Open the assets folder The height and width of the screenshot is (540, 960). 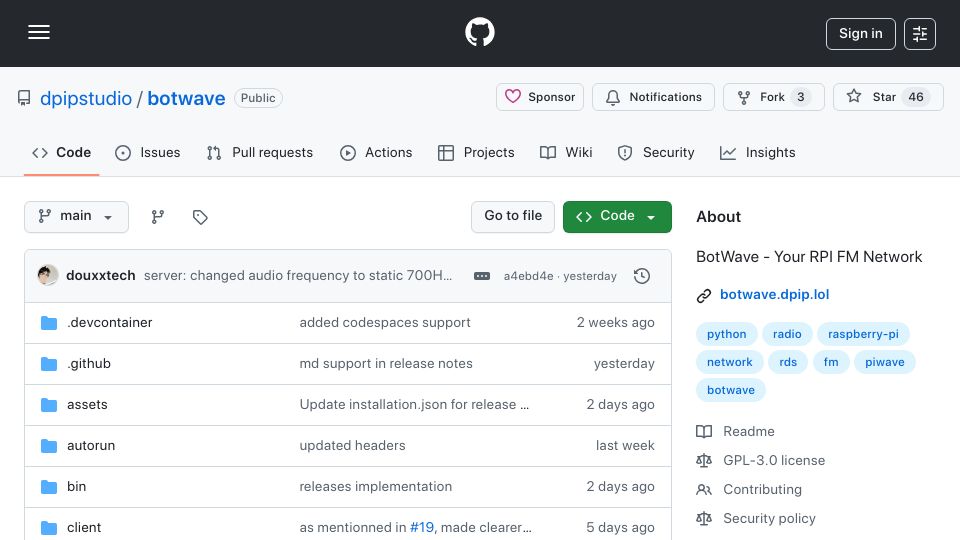(87, 405)
